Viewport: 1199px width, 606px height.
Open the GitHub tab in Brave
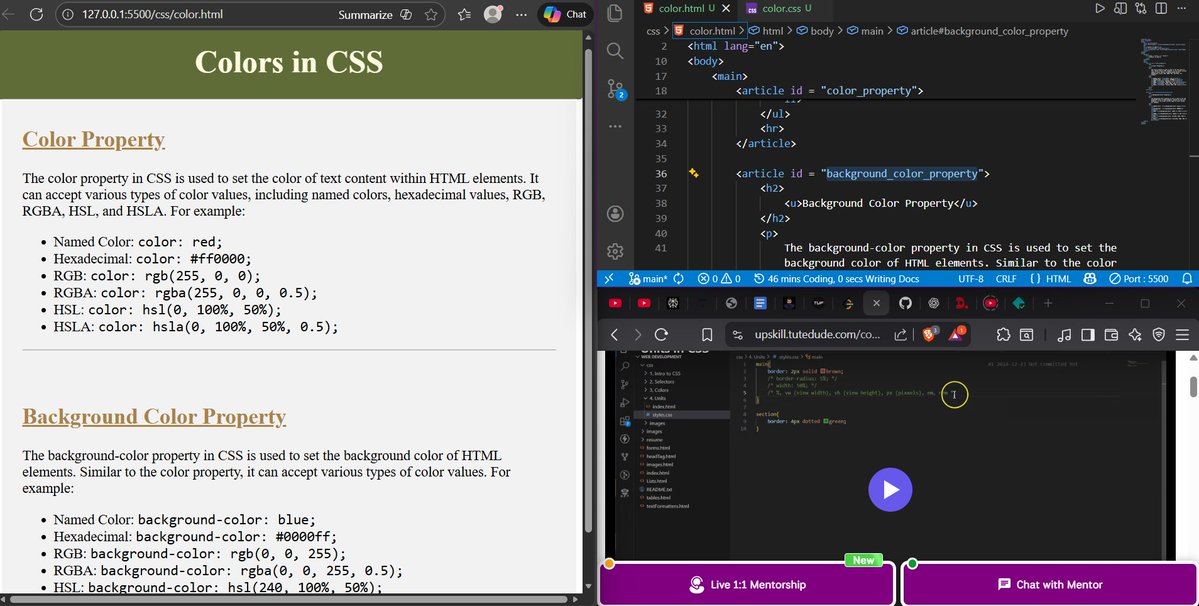[905, 303]
